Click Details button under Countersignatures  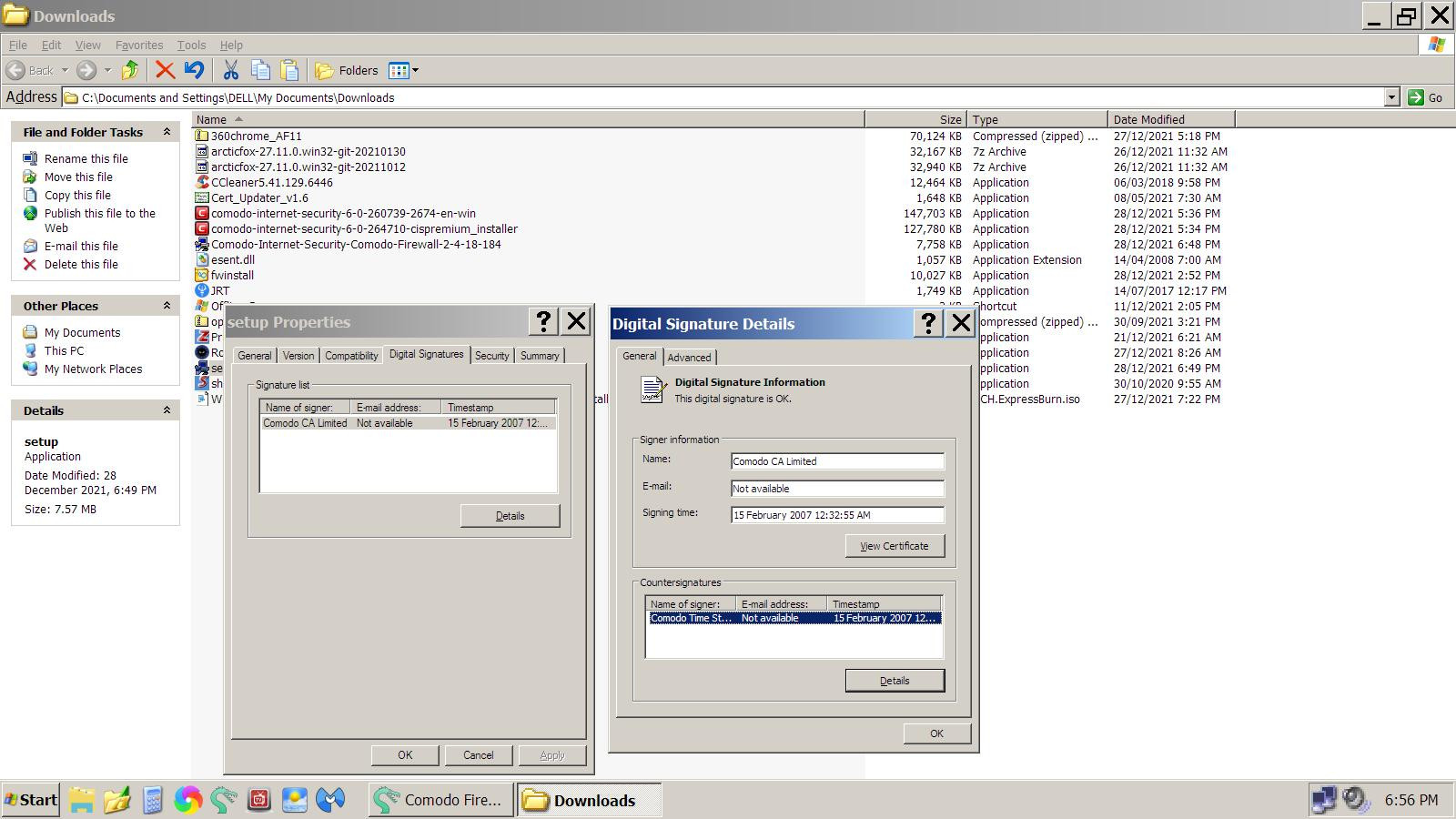point(895,681)
